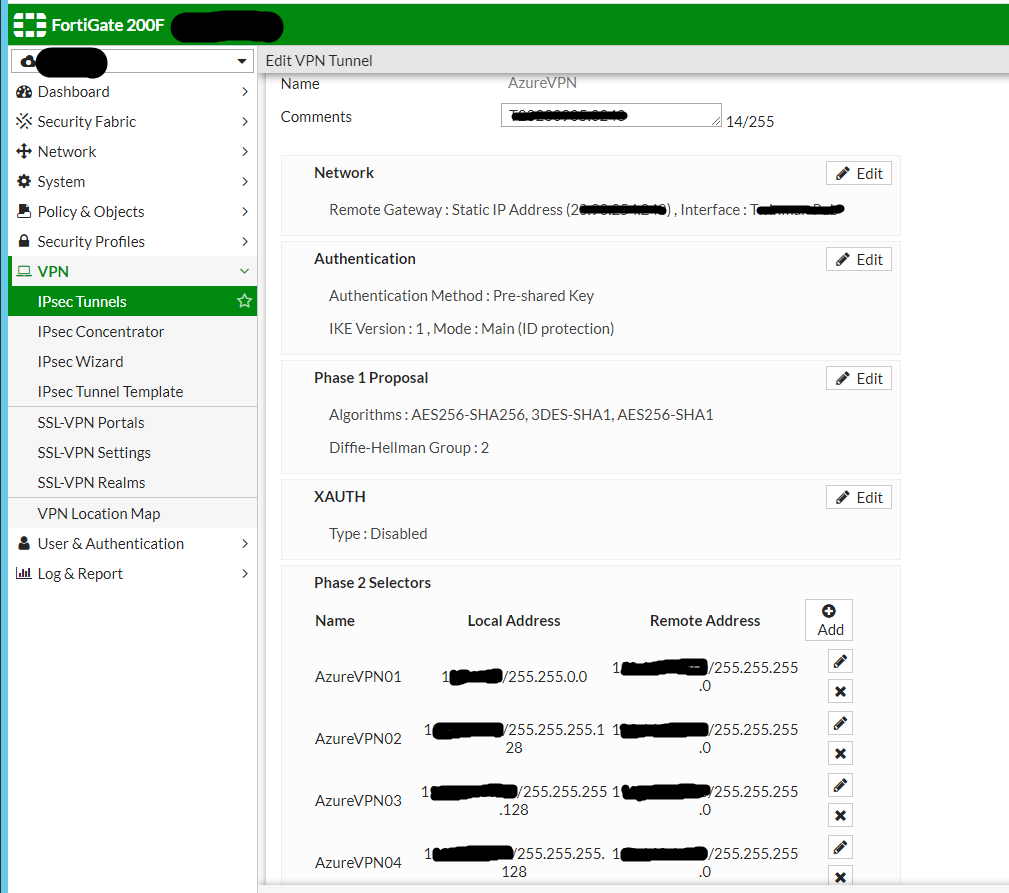
Task: Click the Diffie-Hellman Group : 2 text
Action: pos(409,448)
